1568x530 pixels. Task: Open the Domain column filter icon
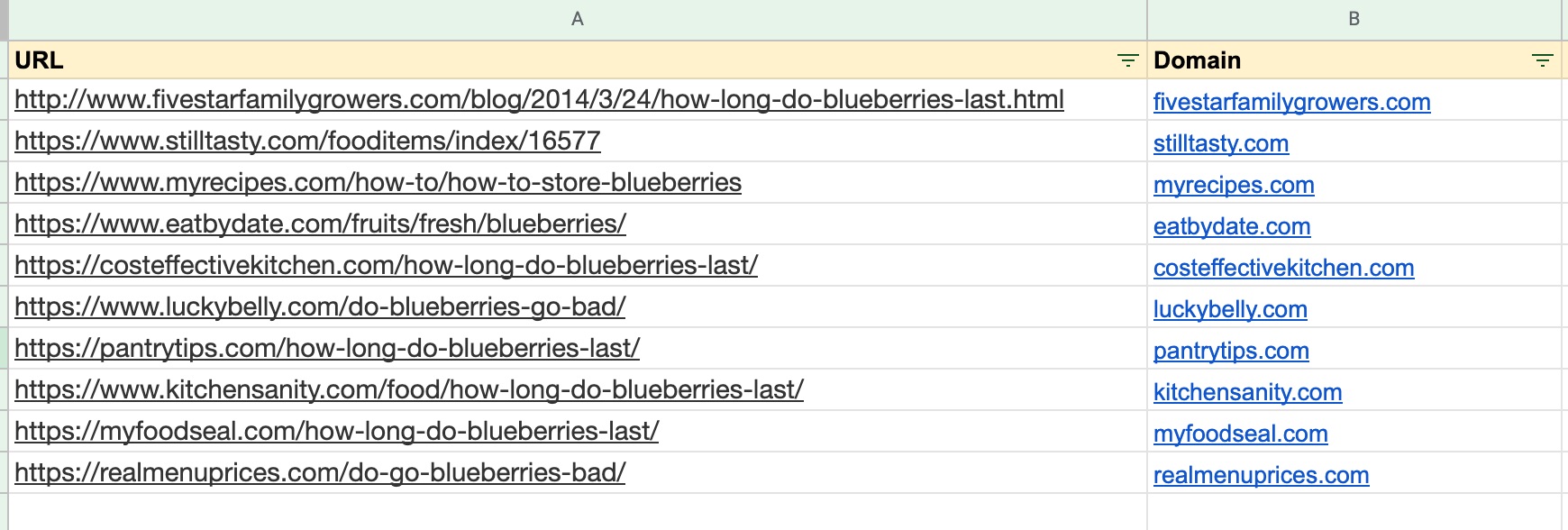point(1543,60)
